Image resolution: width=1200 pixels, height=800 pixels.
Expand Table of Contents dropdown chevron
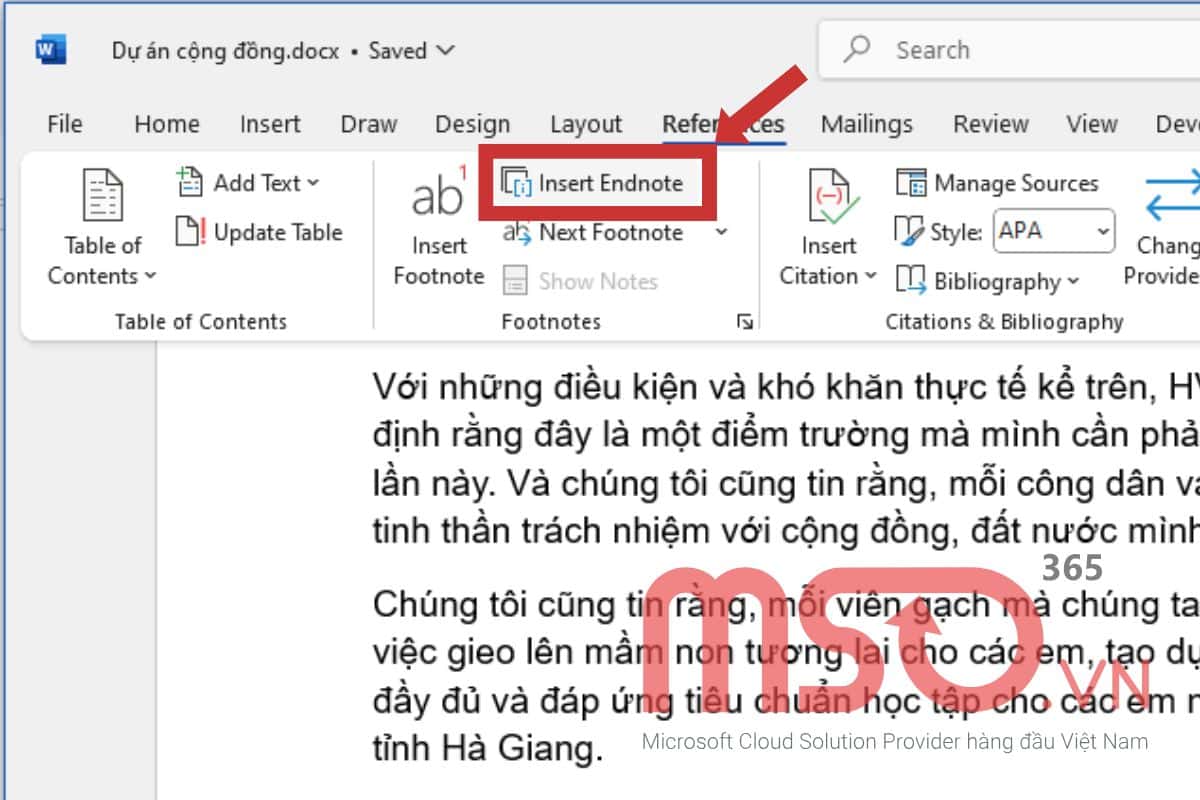151,276
